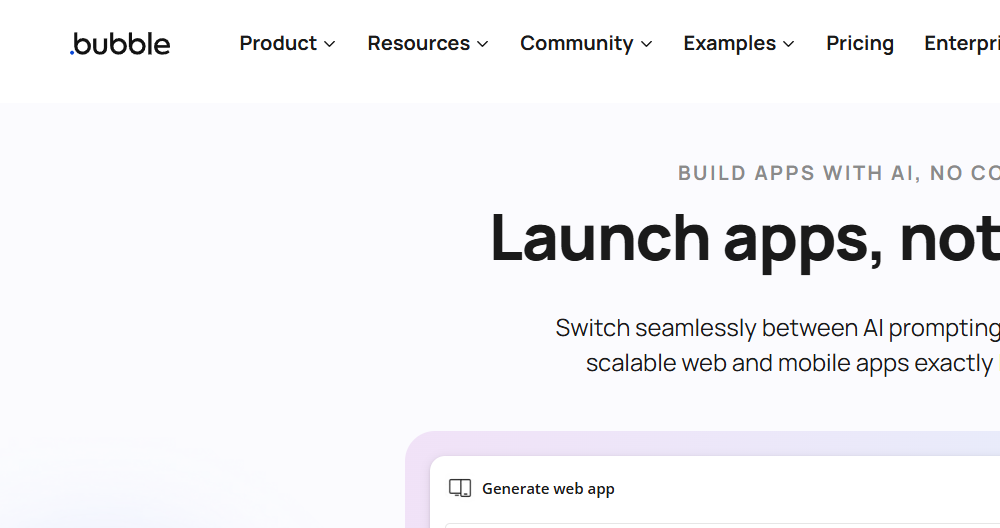Open the Enterprise link in navigation

[961, 44]
